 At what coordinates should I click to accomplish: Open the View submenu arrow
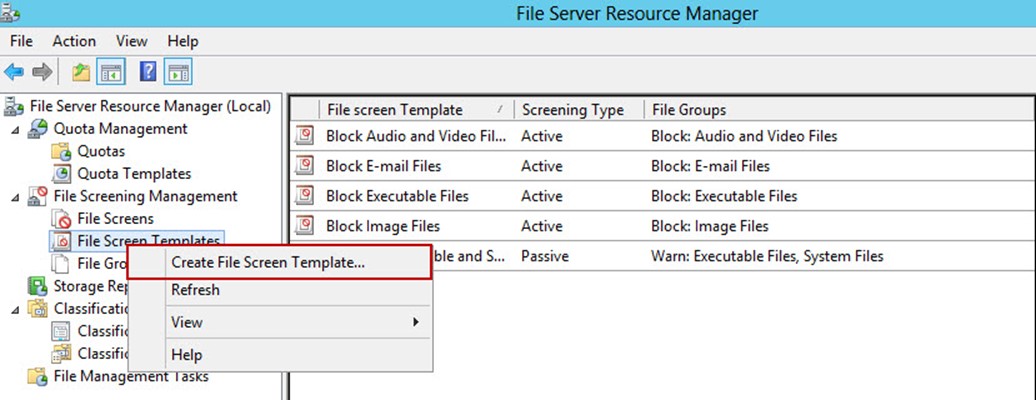point(416,322)
